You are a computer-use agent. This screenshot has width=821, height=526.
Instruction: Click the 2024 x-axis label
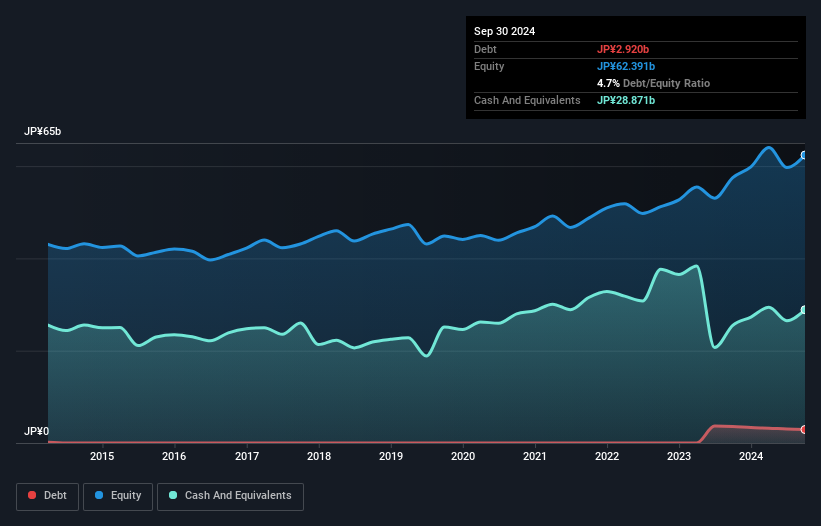tap(751, 456)
